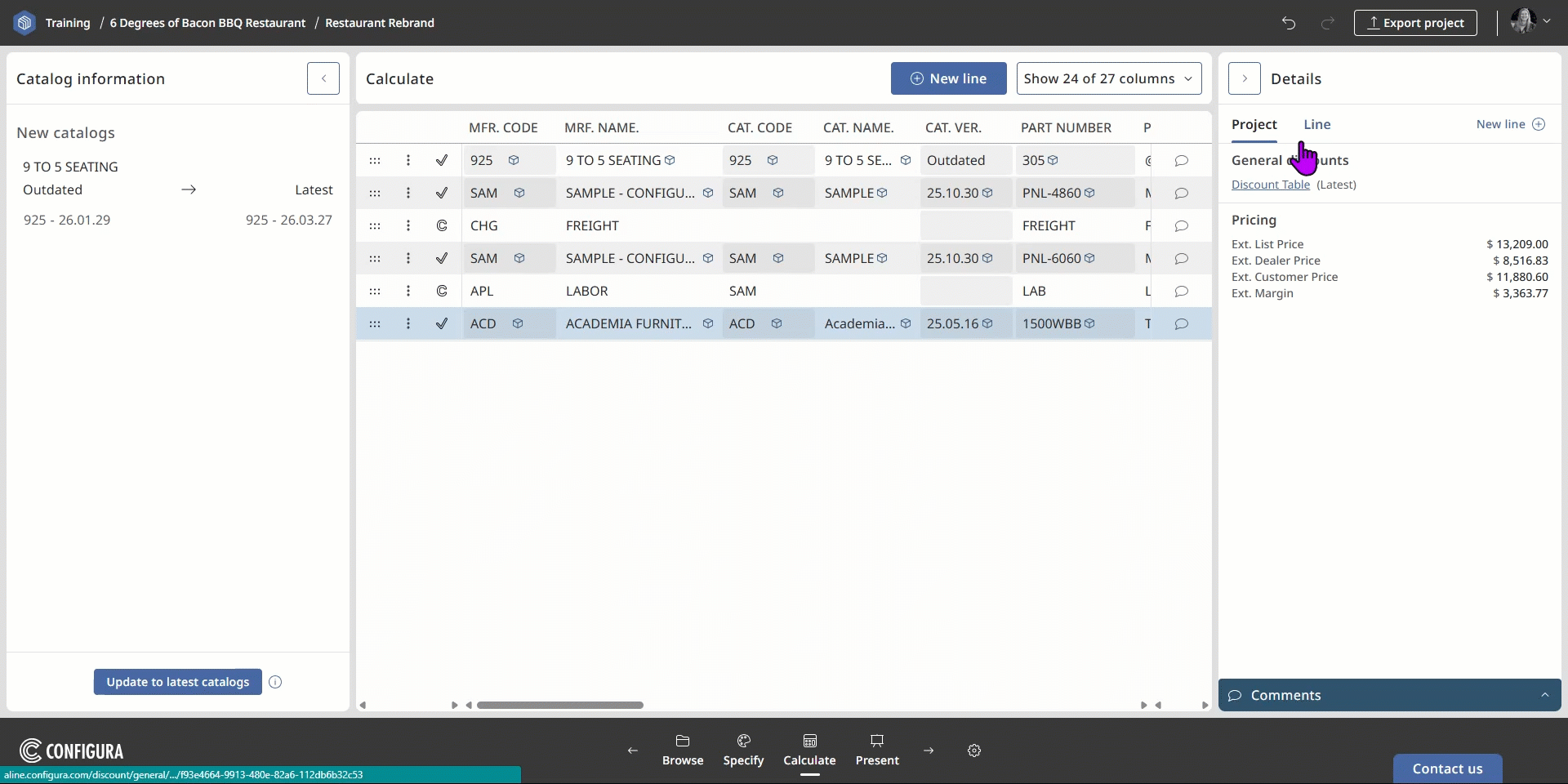
Task: Collapse the Details panel
Action: tap(1245, 78)
